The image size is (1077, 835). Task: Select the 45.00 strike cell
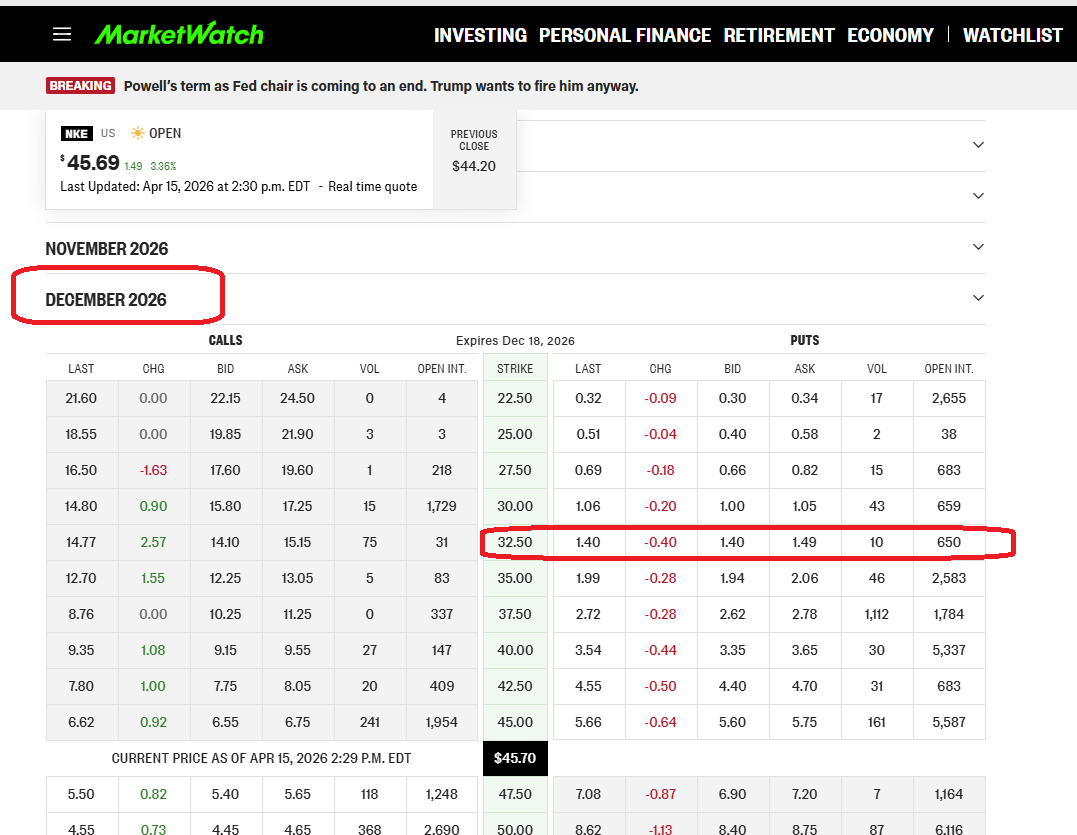pos(515,722)
